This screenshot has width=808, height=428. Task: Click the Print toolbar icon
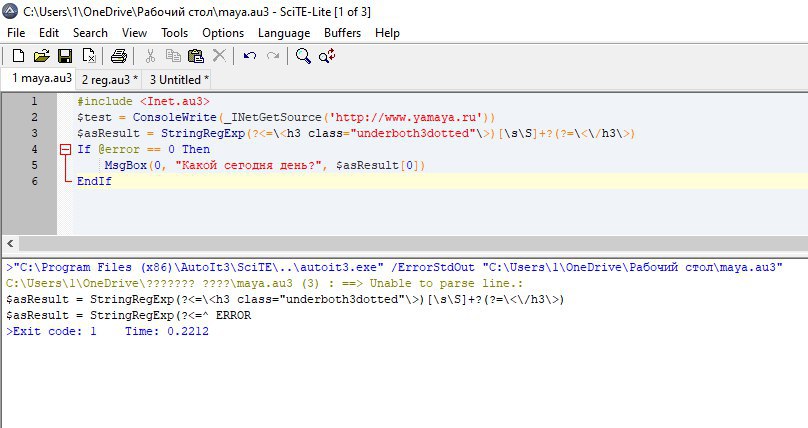point(119,56)
